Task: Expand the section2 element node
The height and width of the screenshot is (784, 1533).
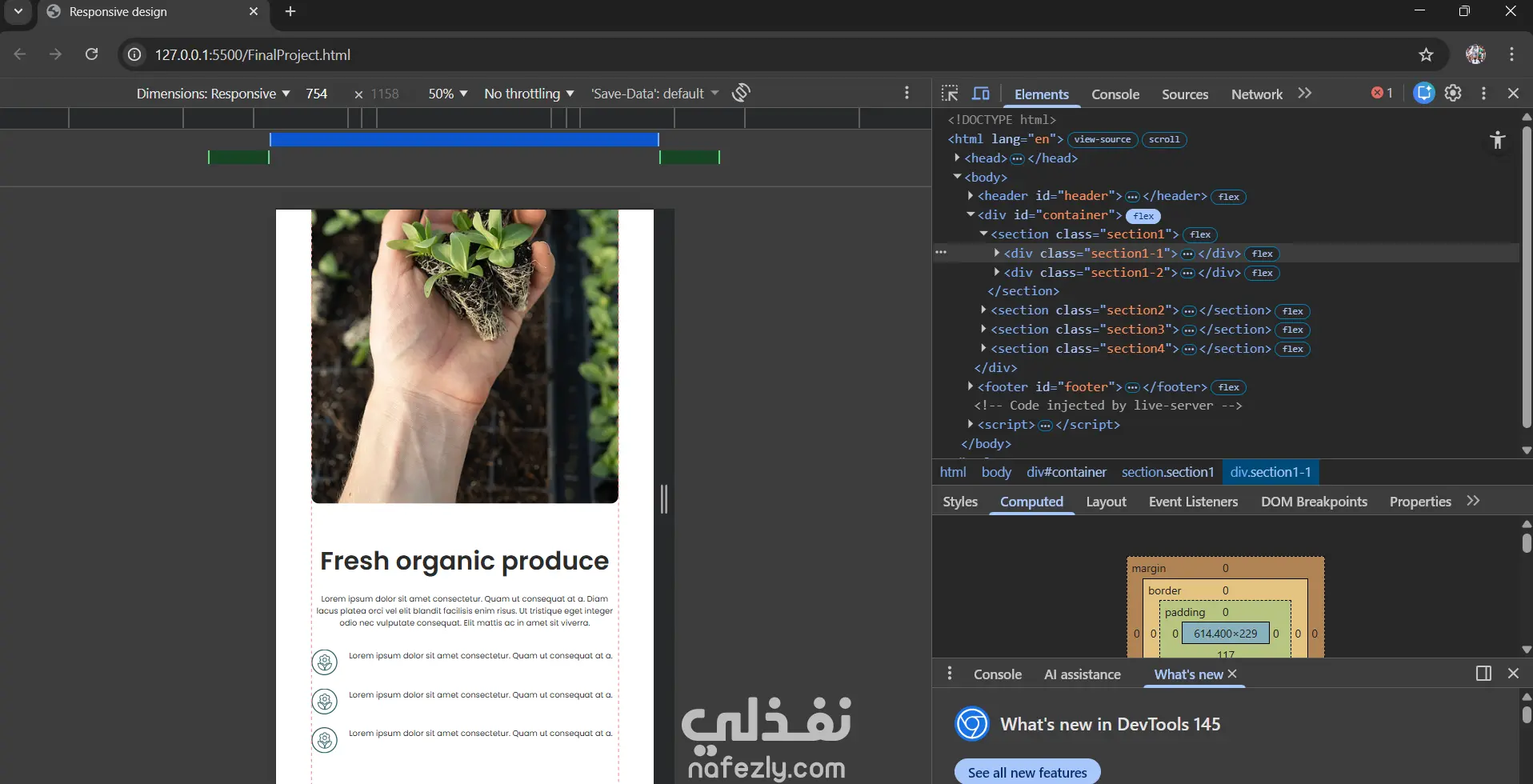Action: tap(983, 310)
